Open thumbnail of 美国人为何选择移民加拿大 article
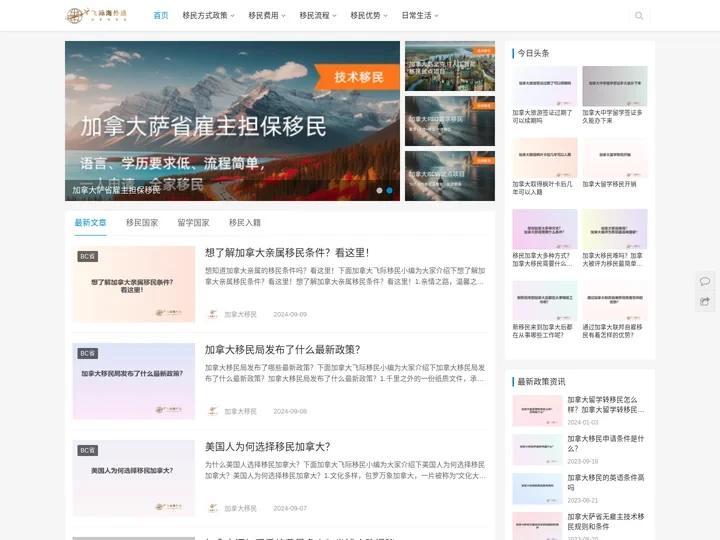This screenshot has width=720, height=540. point(134,478)
